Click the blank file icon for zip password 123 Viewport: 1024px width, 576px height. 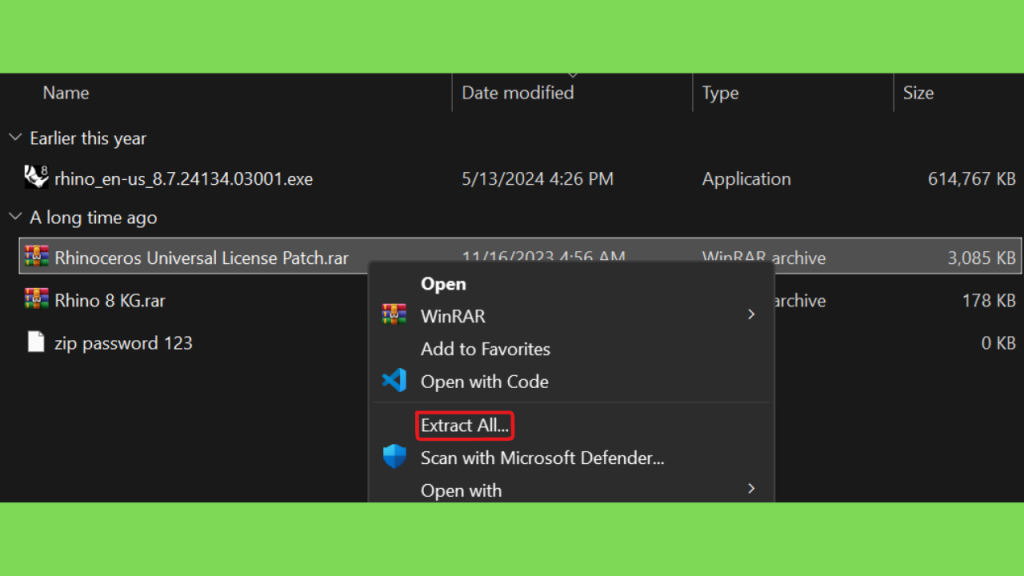(x=36, y=342)
